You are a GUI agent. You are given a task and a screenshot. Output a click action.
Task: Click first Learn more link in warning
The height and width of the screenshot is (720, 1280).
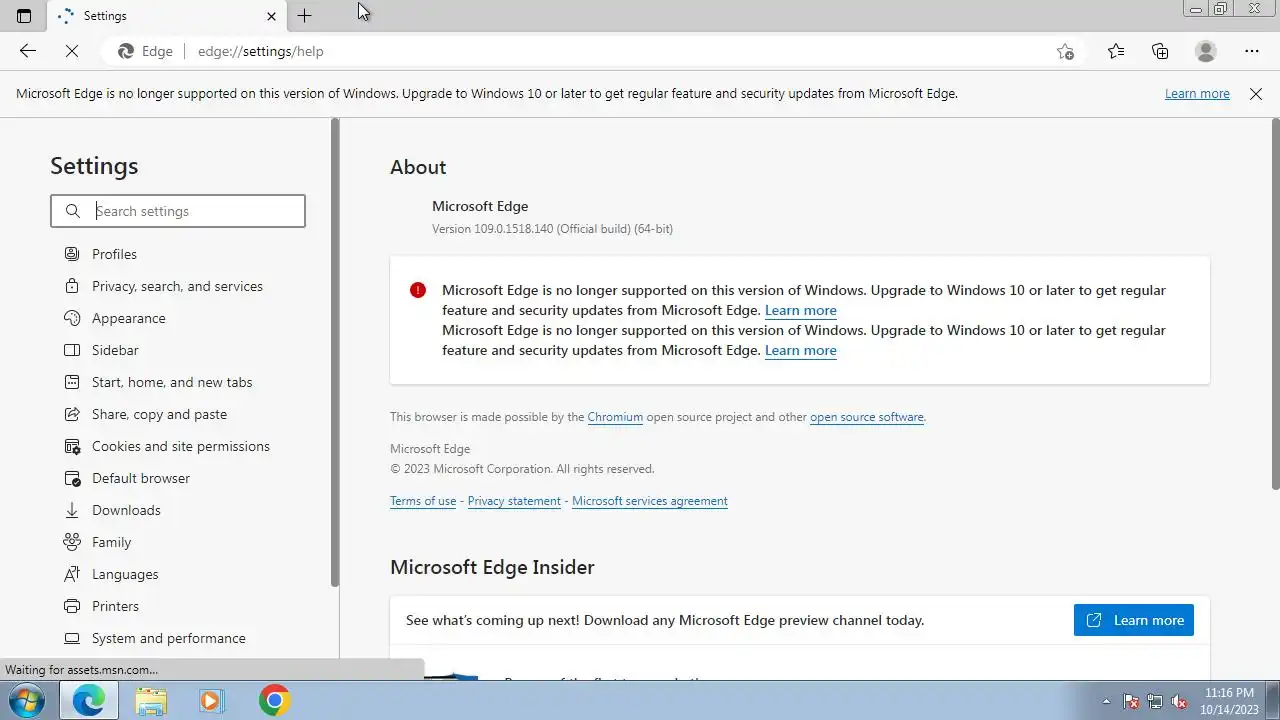coord(801,310)
